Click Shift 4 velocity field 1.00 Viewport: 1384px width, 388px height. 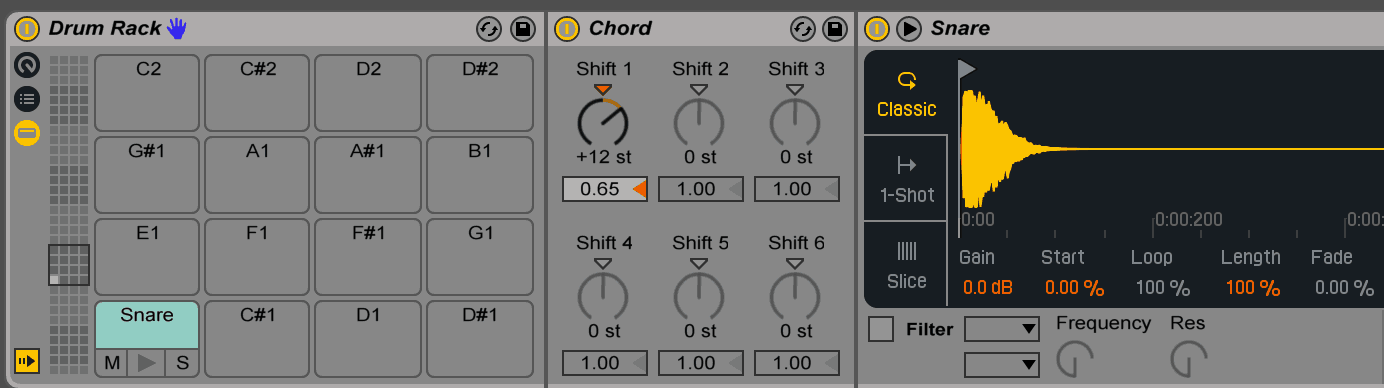tap(604, 363)
